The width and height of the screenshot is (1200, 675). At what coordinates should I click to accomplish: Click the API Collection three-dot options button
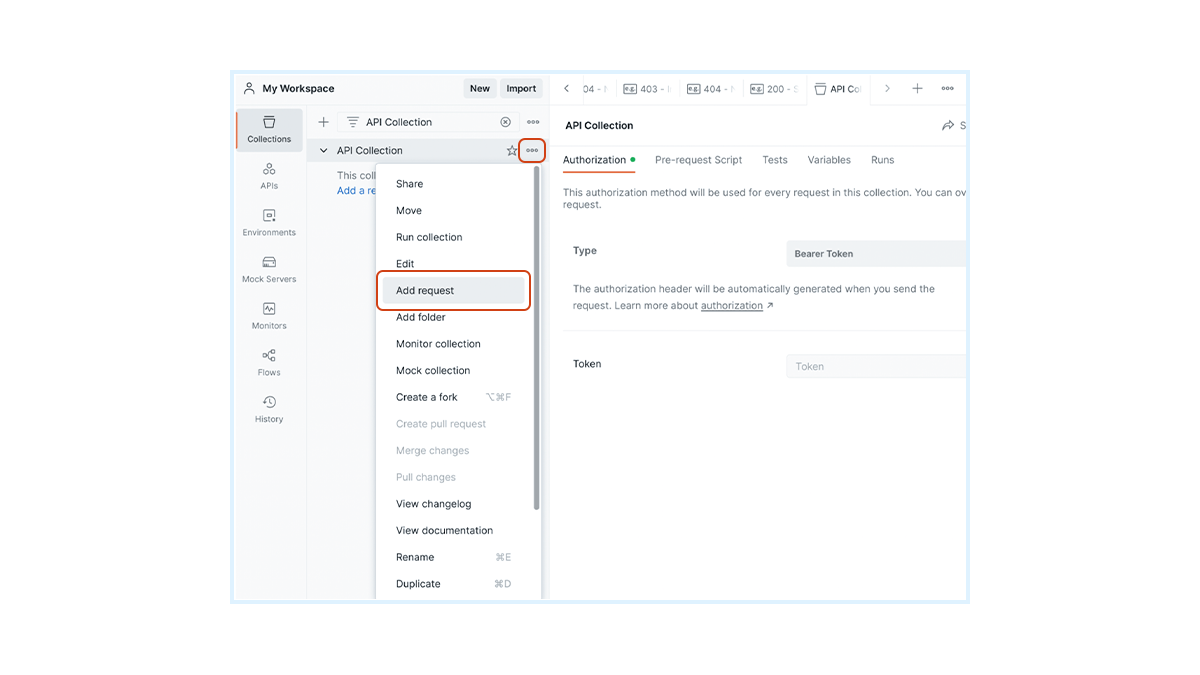click(x=532, y=151)
